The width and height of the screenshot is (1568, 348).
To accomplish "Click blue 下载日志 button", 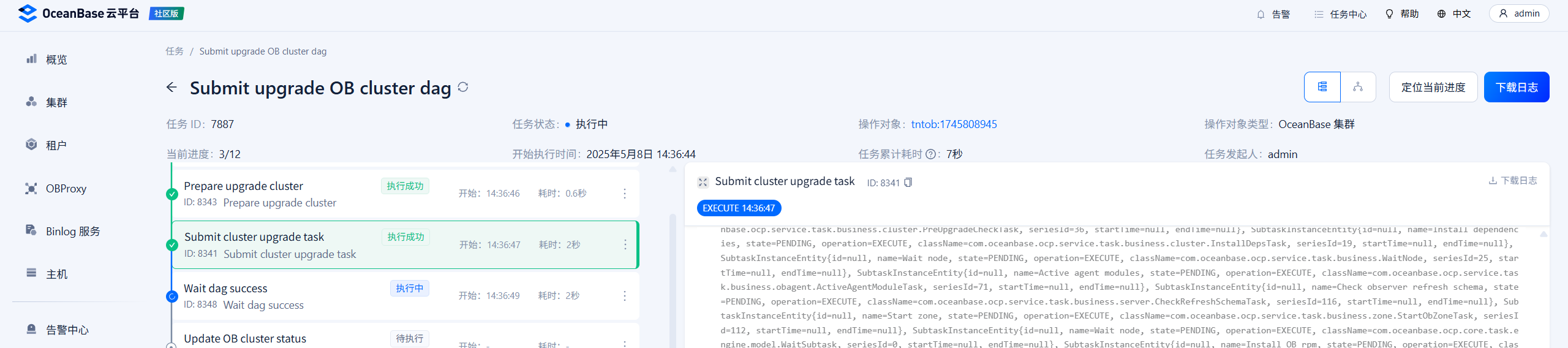I will click(1517, 87).
